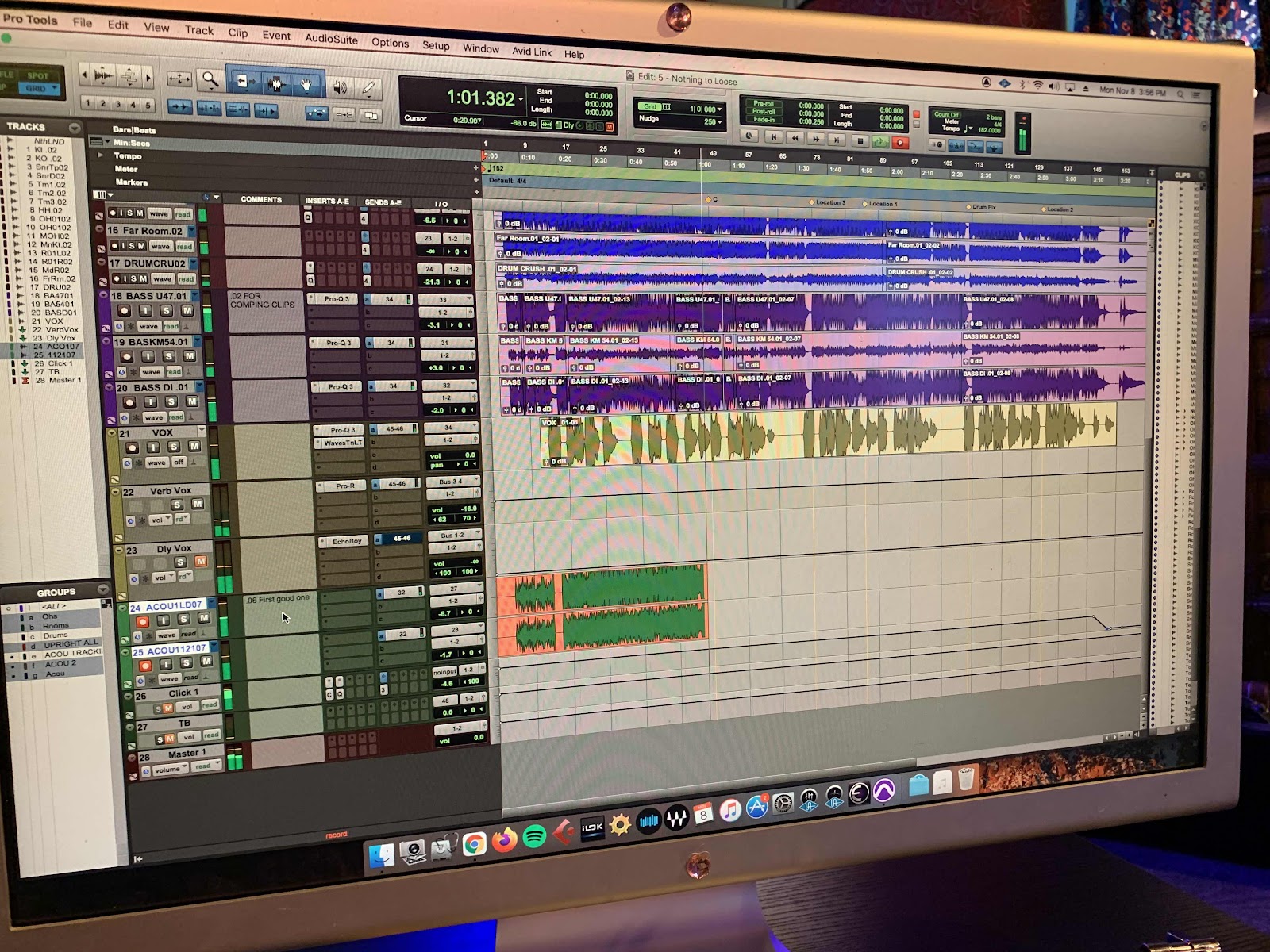Select the Pencil tool
The width and height of the screenshot is (1270, 952).
[368, 89]
